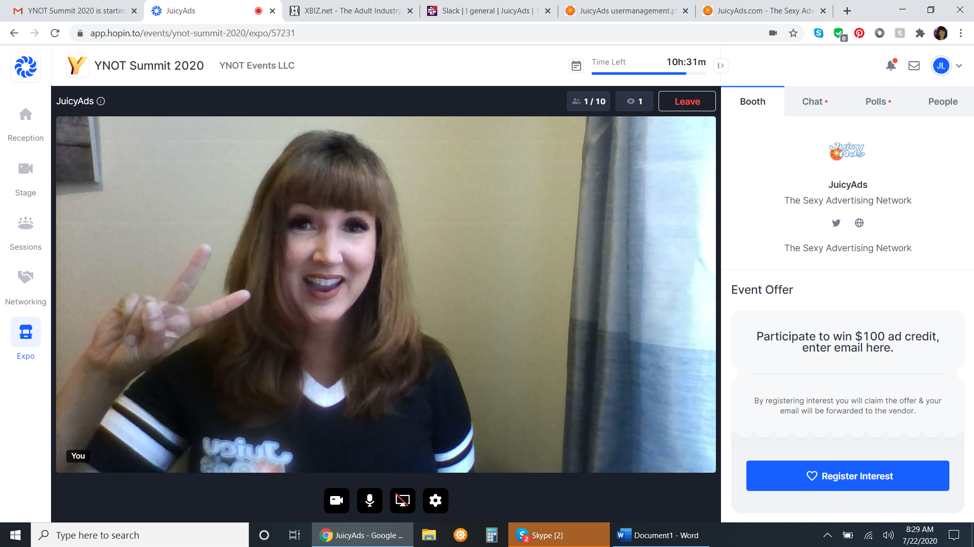Image resolution: width=974 pixels, height=547 pixels.
Task: Show JuicyAds booth info icon
Action: click(101, 101)
